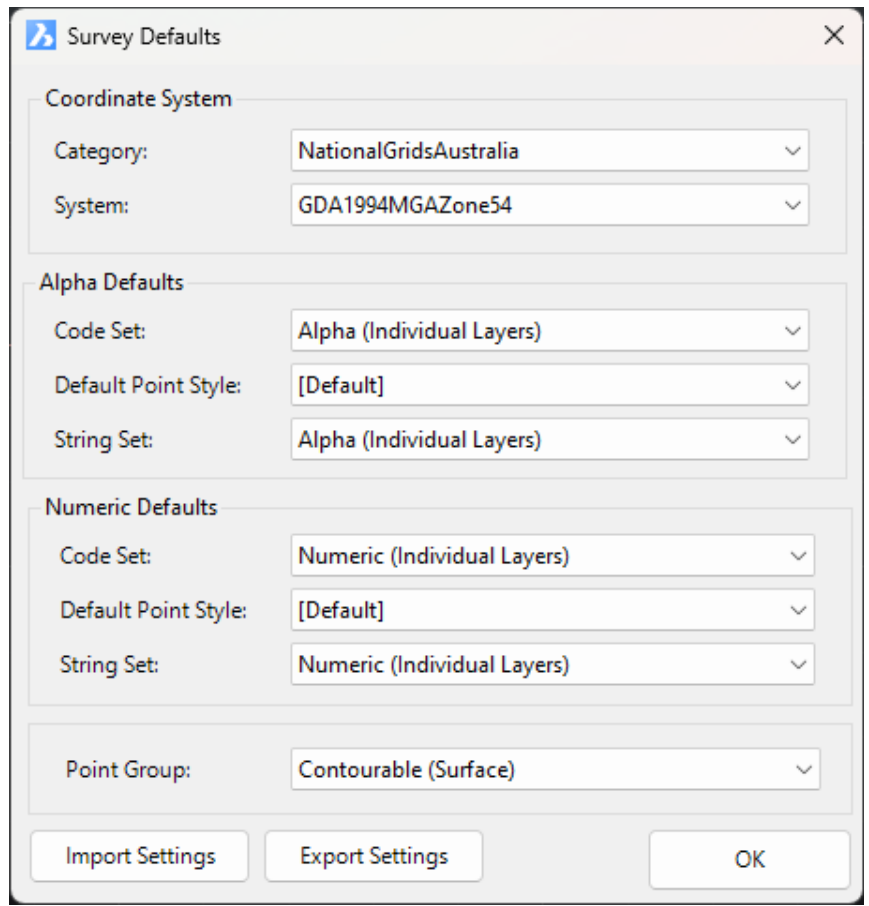Image resolution: width=869 pixels, height=906 pixels.
Task: Open the Alpha Defaults Code Set dropdown
Action: (x=549, y=331)
